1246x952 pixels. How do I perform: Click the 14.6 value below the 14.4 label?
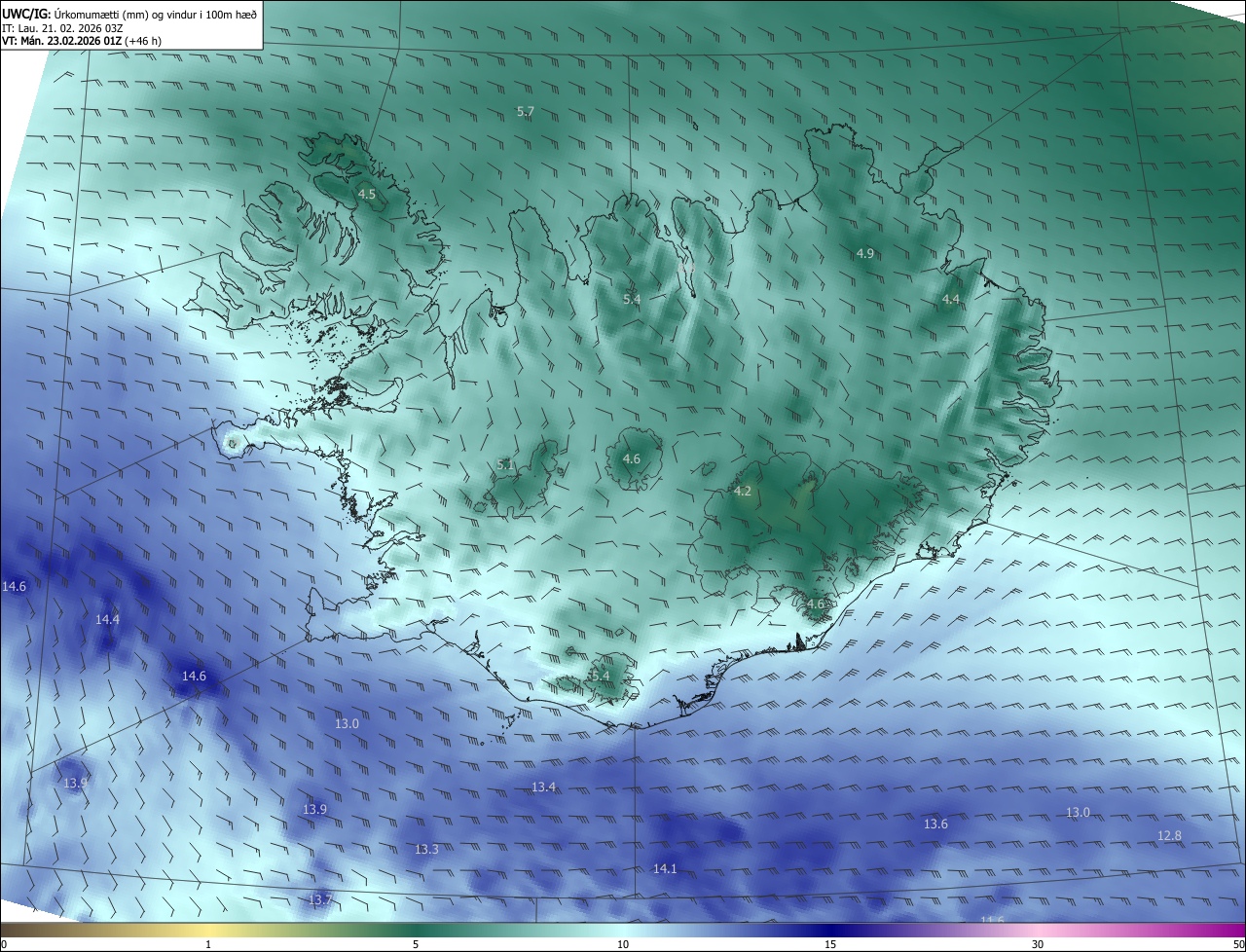click(x=194, y=677)
